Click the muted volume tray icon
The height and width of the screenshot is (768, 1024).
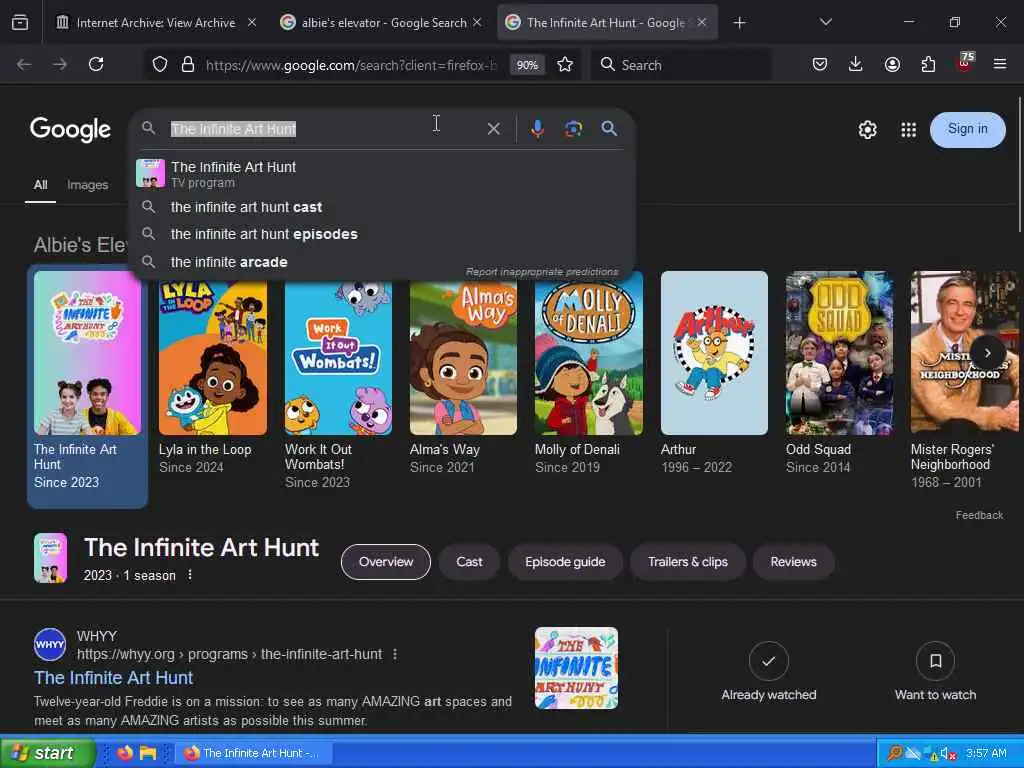click(x=948, y=754)
